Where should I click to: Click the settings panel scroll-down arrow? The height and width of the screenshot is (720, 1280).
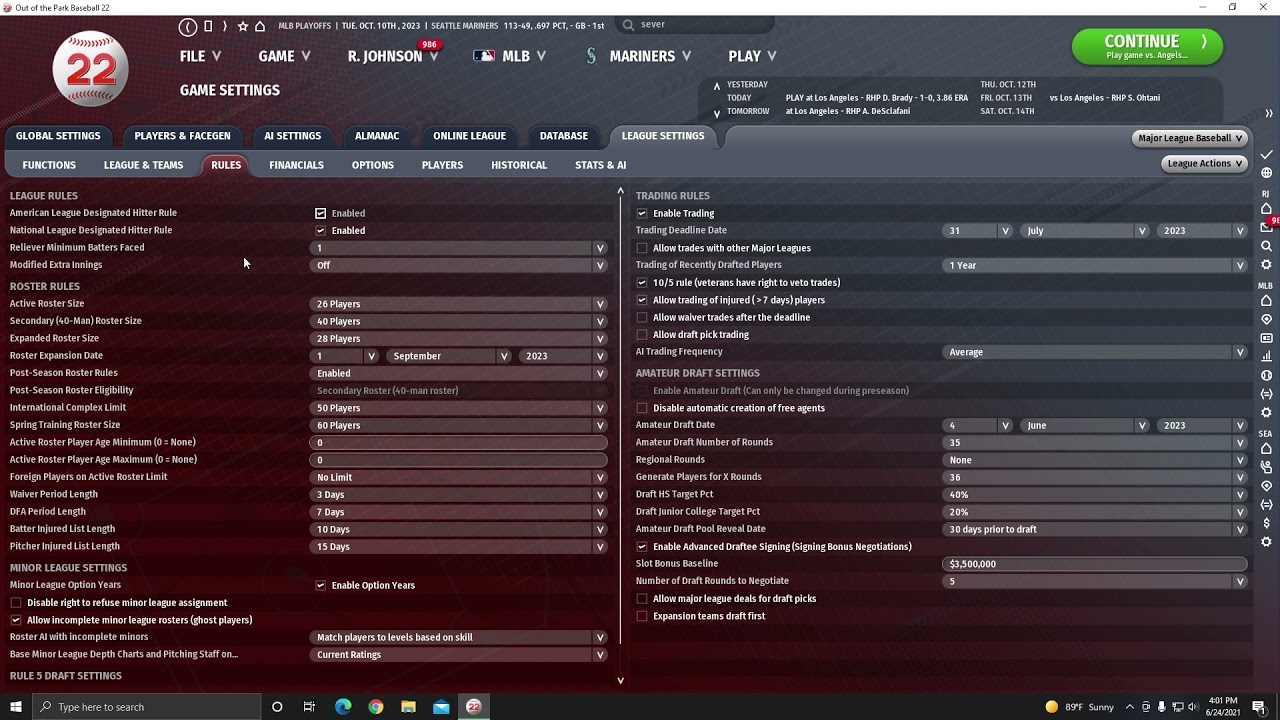point(620,680)
